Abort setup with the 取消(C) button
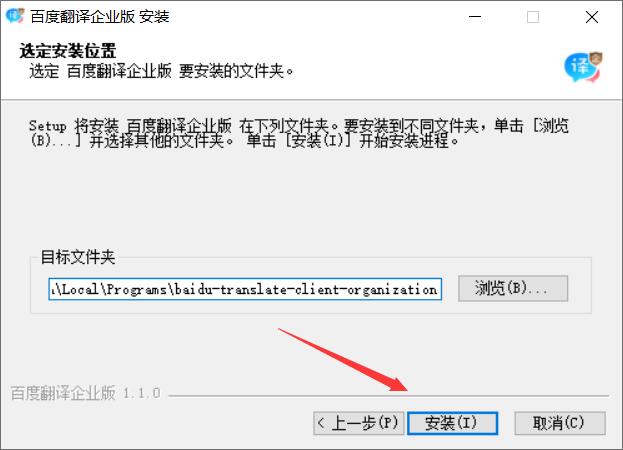 point(560,423)
